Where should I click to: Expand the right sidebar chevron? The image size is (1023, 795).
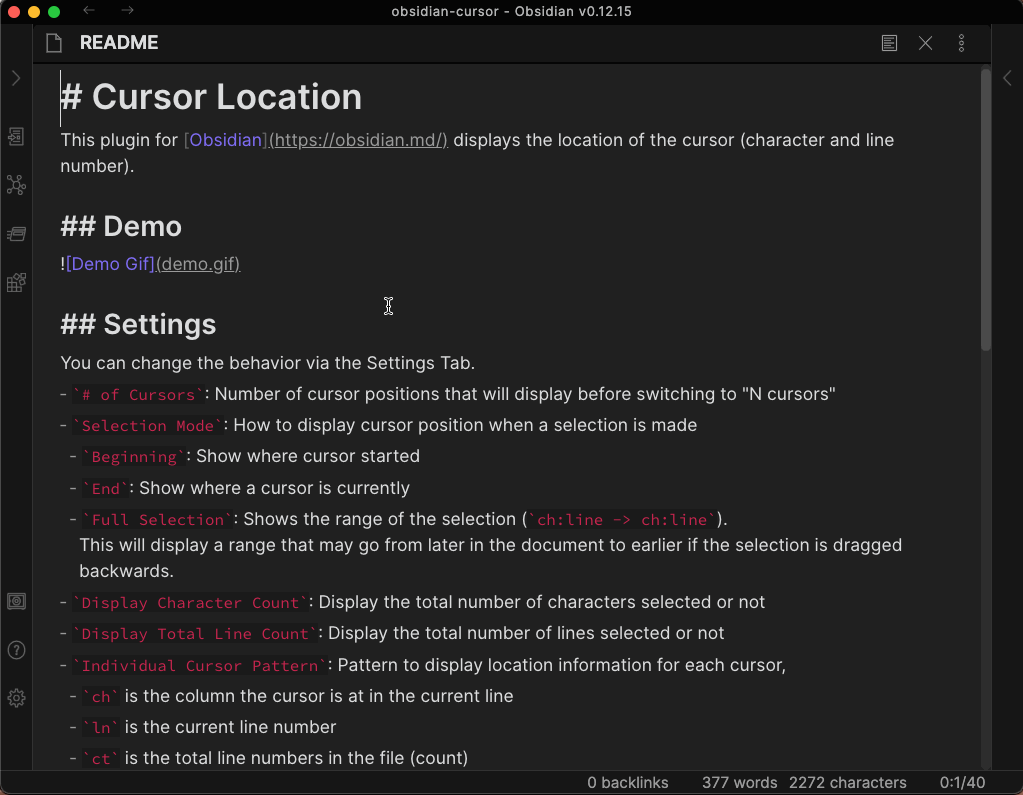[x=1007, y=78]
